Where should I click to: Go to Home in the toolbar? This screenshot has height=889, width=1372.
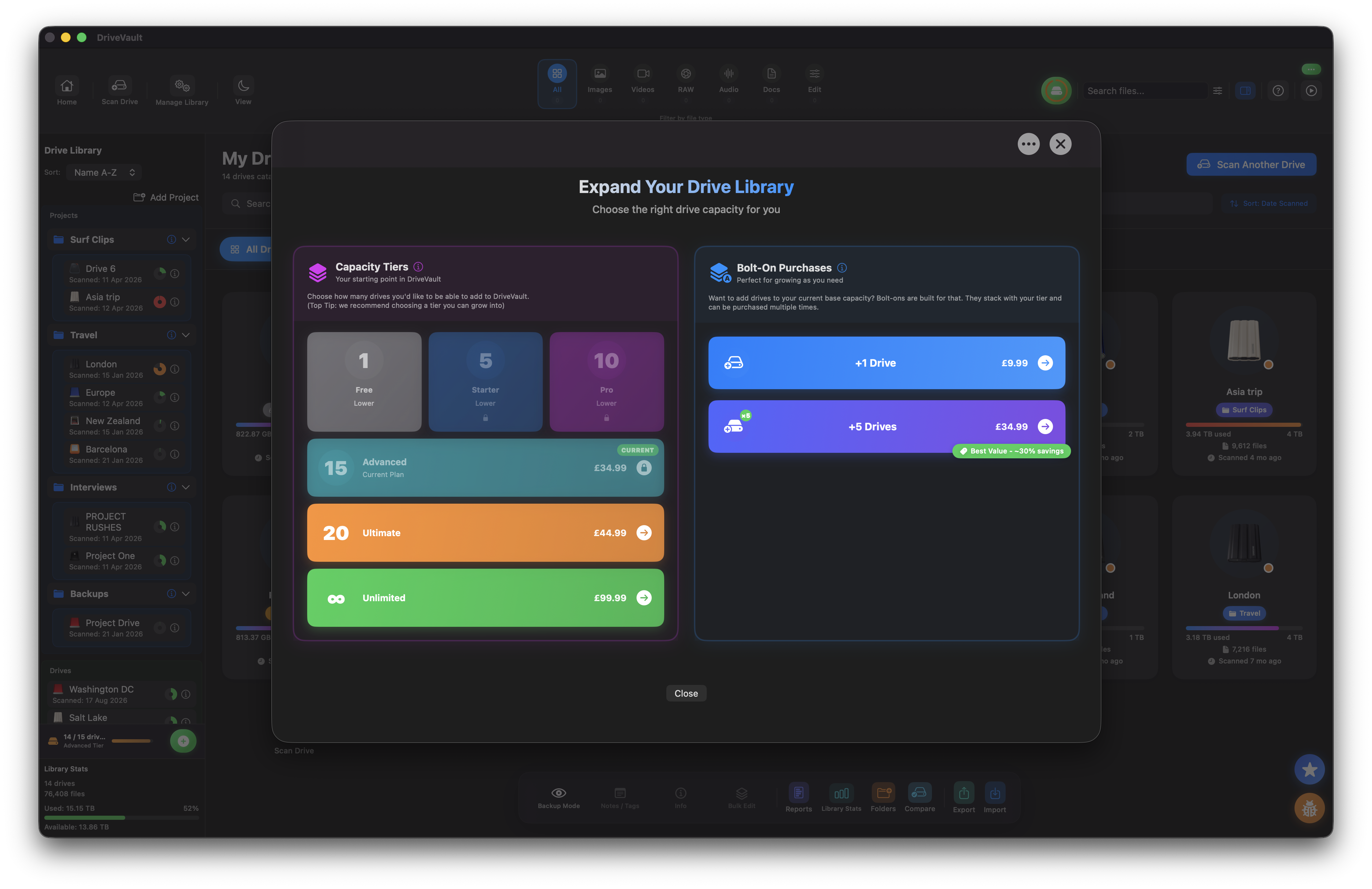[x=67, y=91]
